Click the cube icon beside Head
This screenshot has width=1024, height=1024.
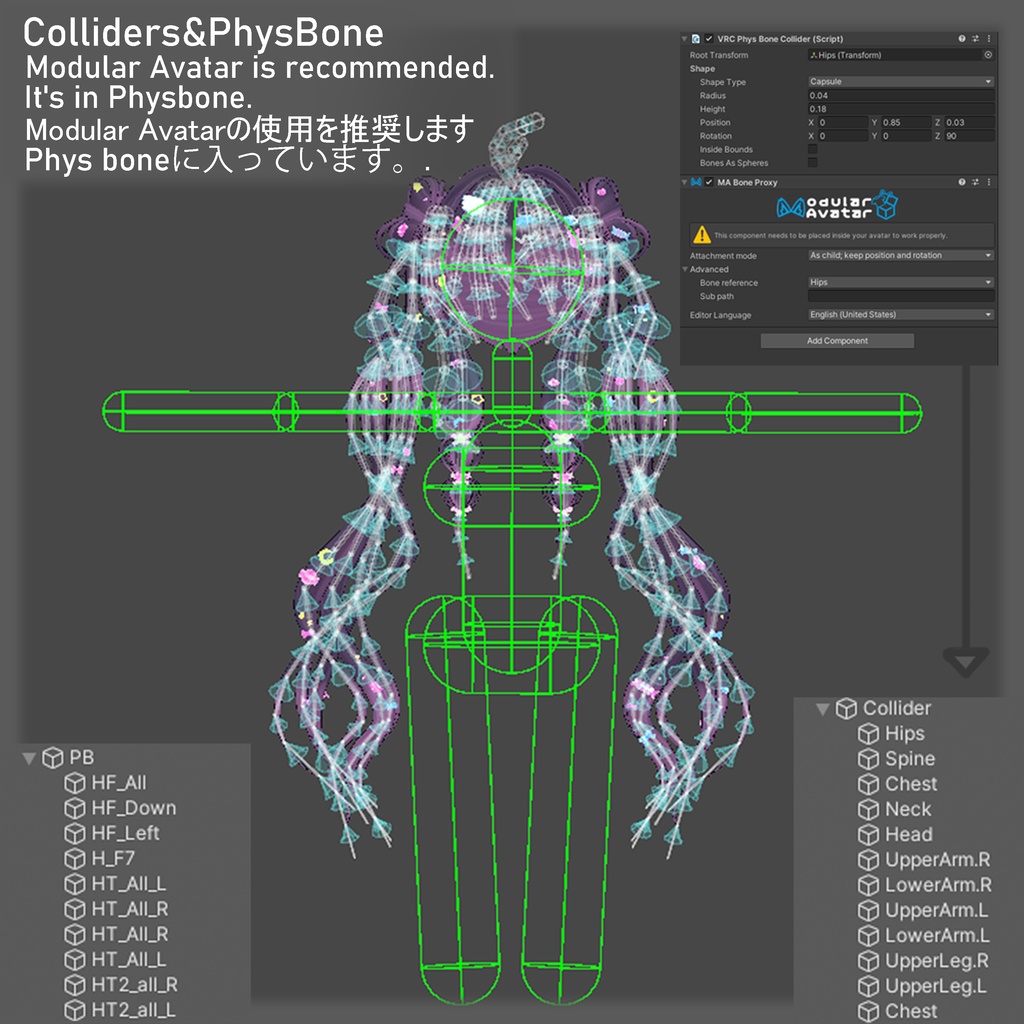[x=868, y=835]
